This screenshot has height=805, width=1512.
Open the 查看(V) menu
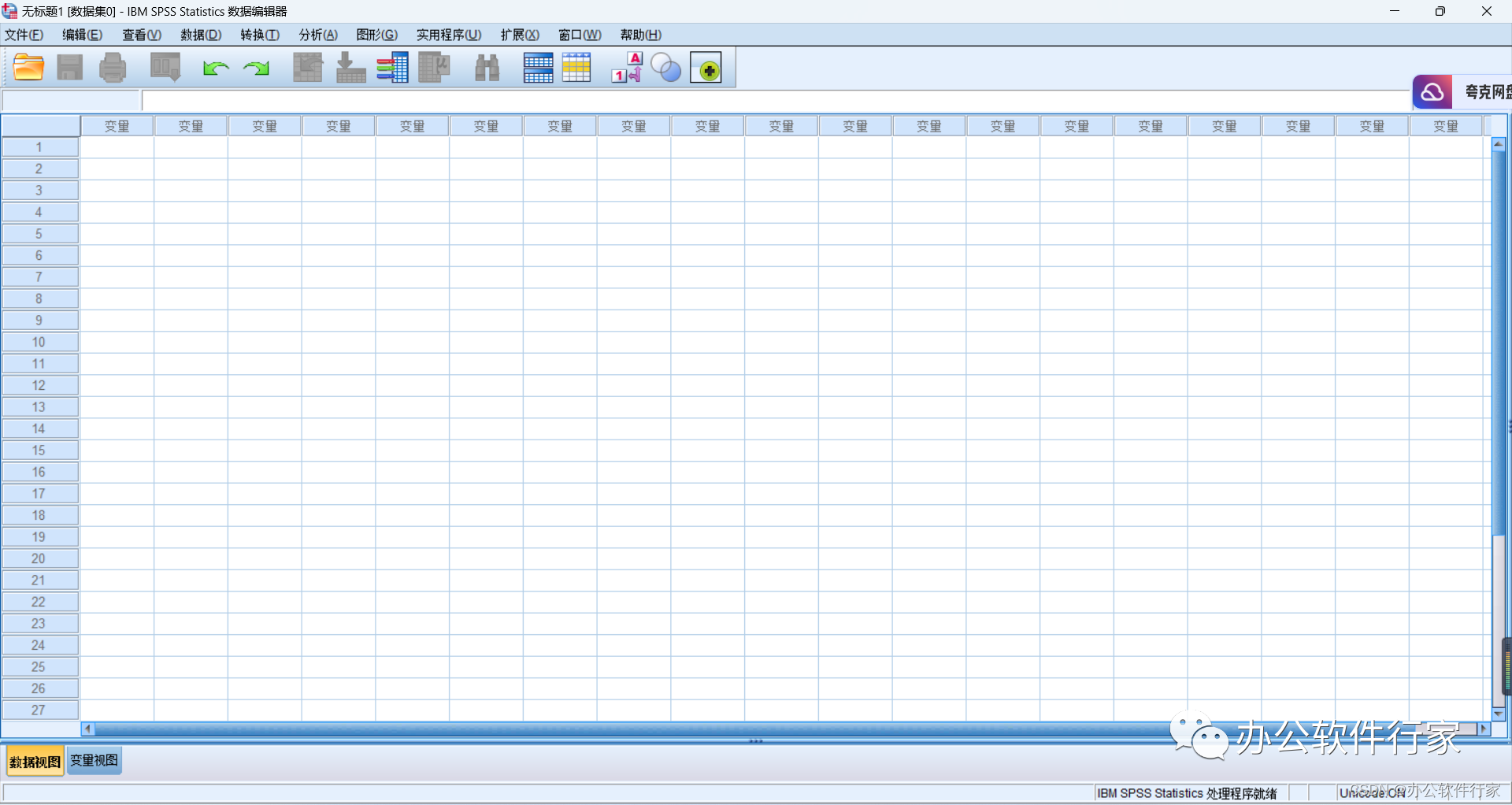click(x=142, y=35)
